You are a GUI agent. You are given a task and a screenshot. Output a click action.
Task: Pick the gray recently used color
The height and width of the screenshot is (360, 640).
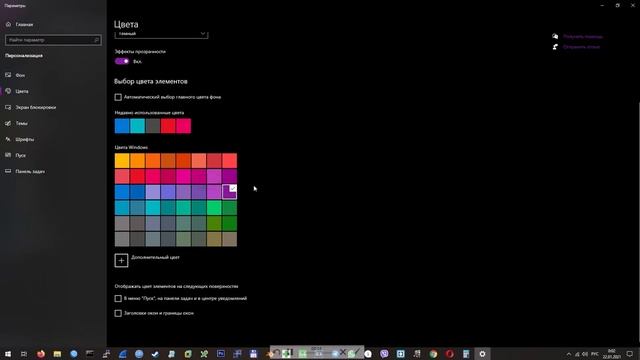pos(153,126)
